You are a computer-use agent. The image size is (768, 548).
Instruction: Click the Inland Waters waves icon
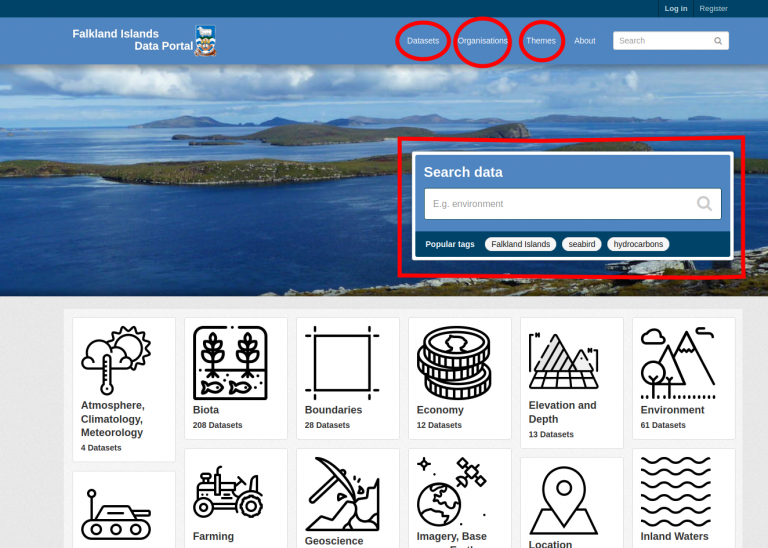(678, 490)
